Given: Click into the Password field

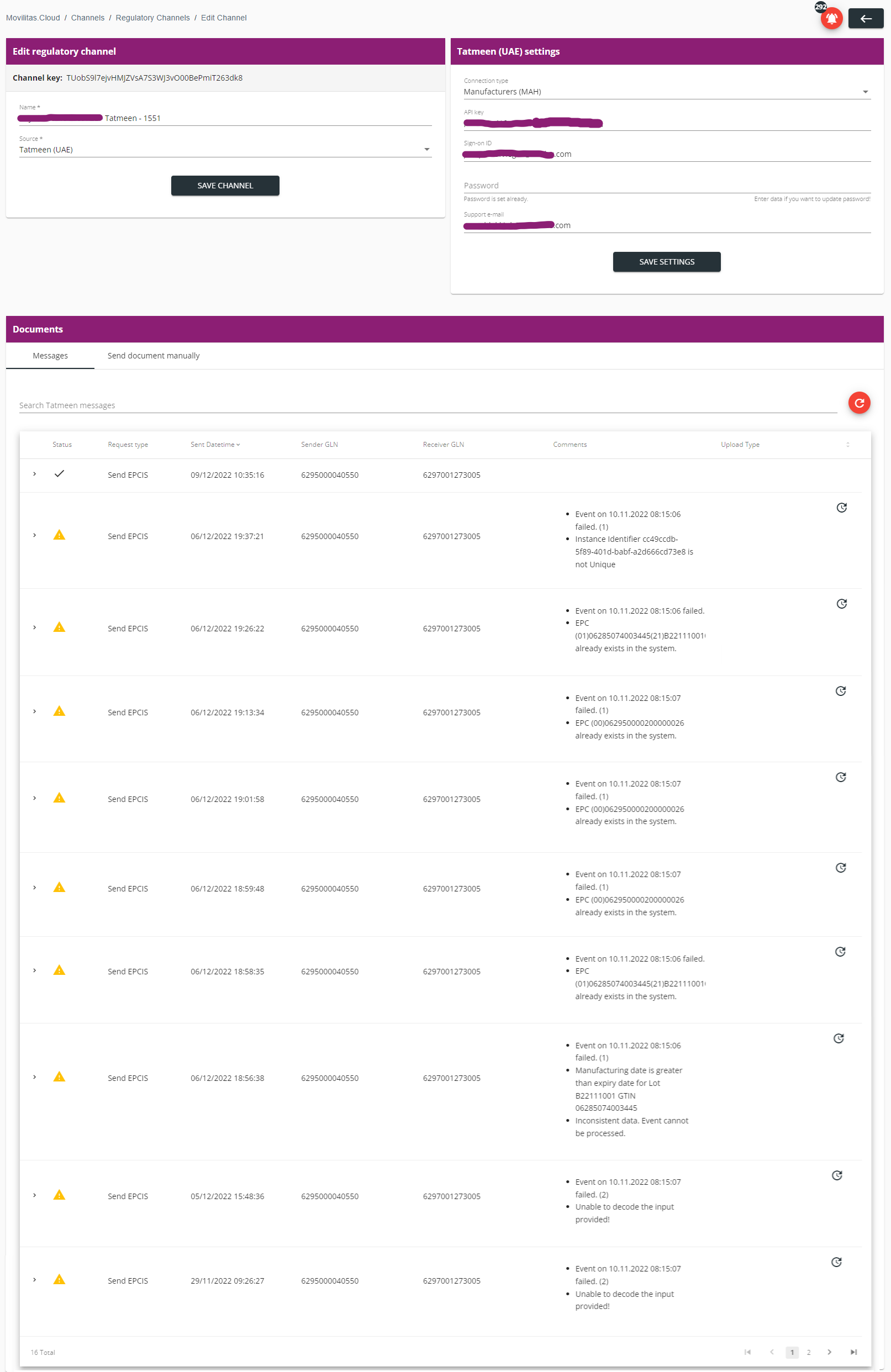Looking at the screenshot, I should (x=667, y=186).
